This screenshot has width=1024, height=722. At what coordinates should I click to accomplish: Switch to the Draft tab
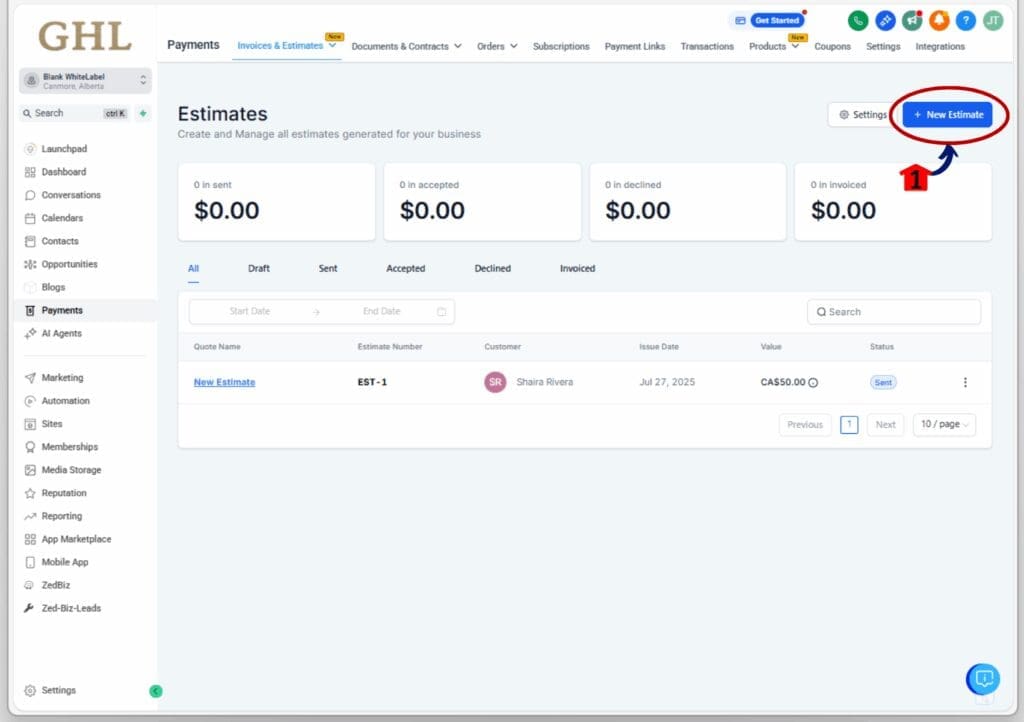click(259, 269)
